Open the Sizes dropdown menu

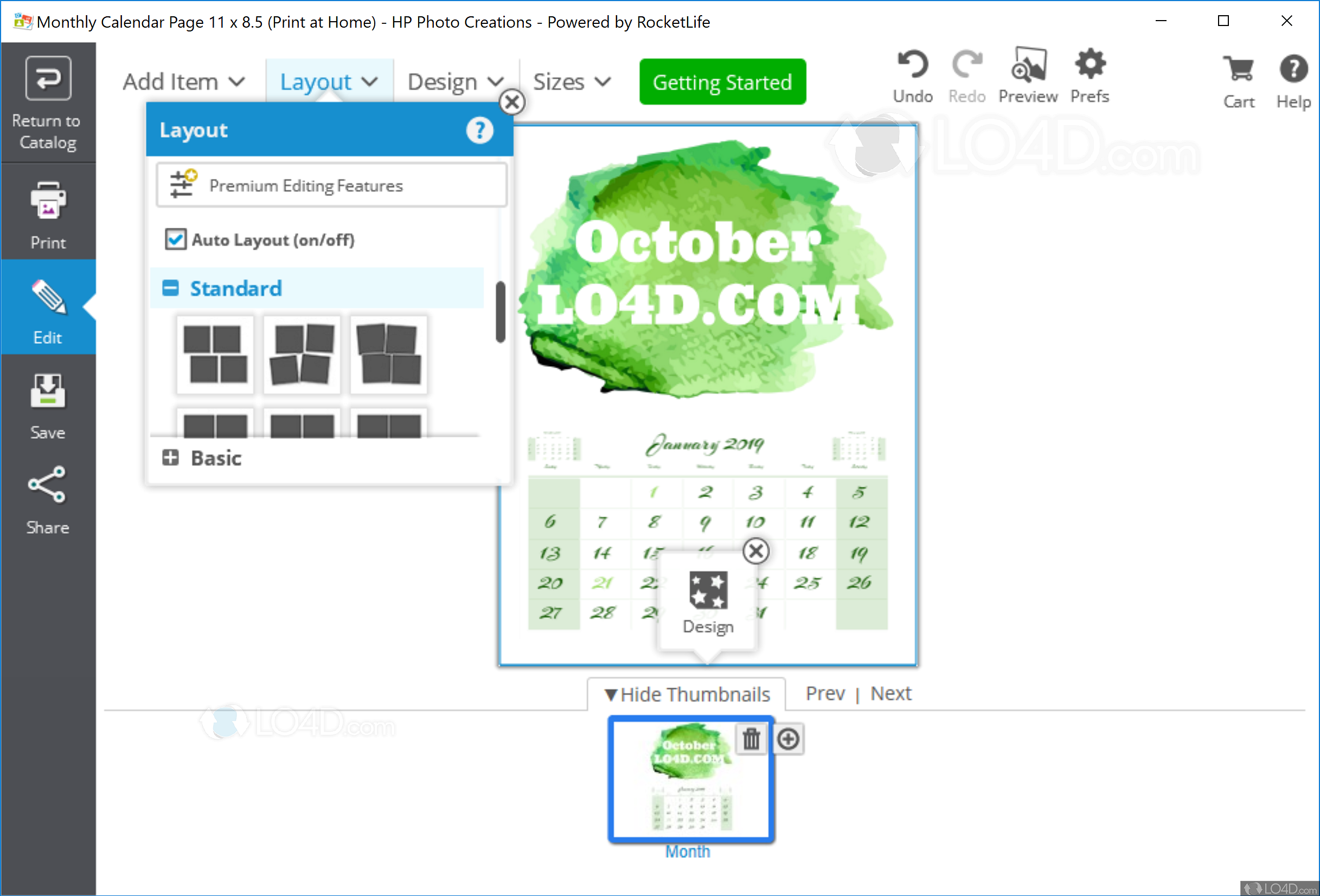[572, 82]
